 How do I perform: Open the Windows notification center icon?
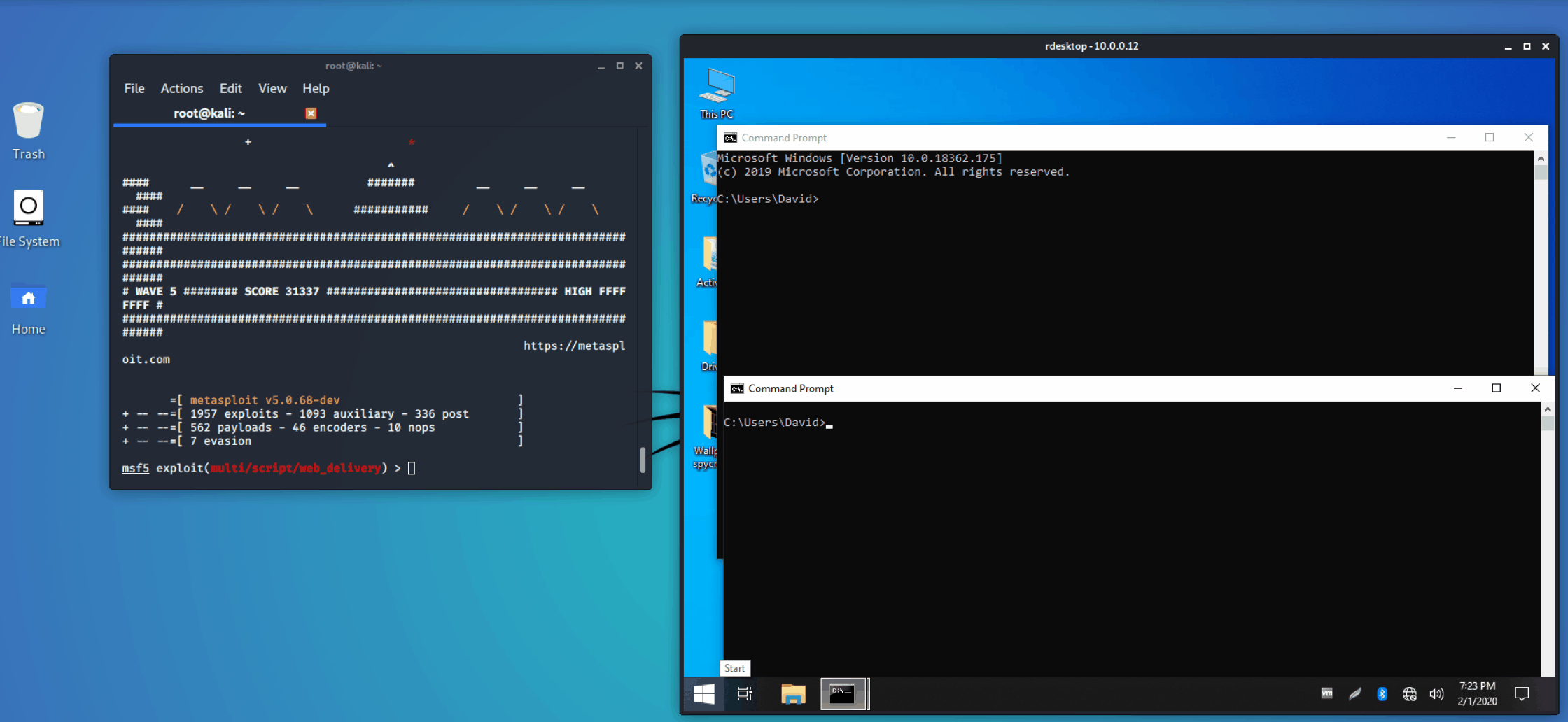click(1522, 693)
